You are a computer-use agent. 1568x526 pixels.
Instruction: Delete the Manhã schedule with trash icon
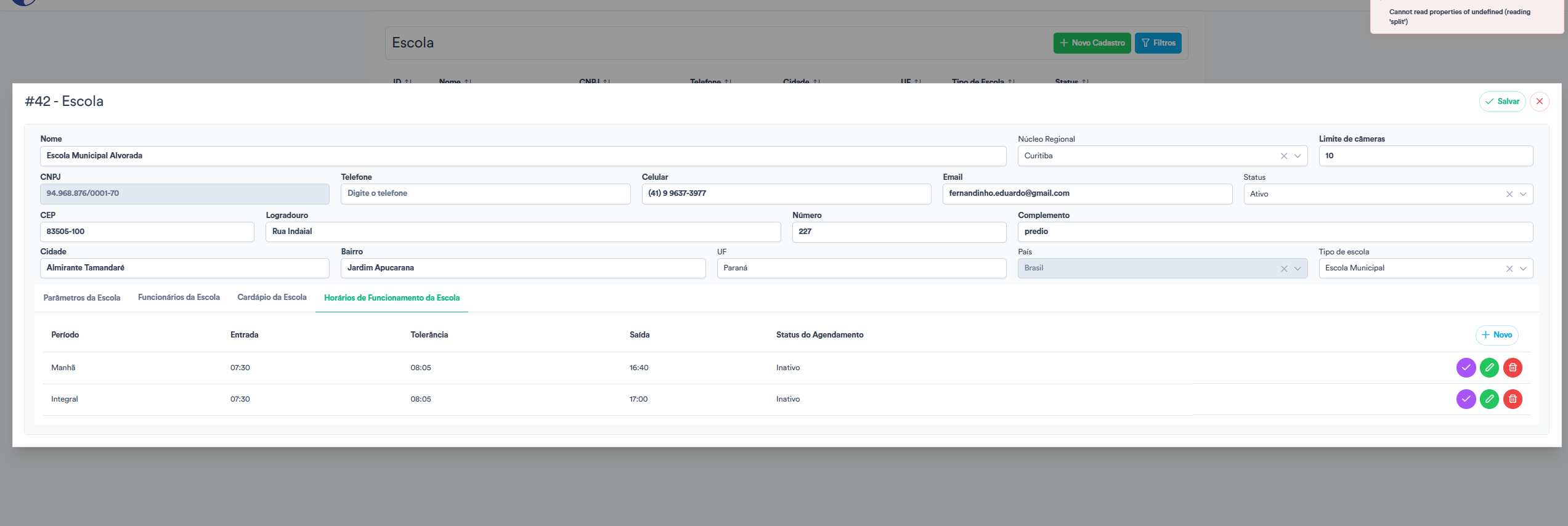click(1513, 368)
